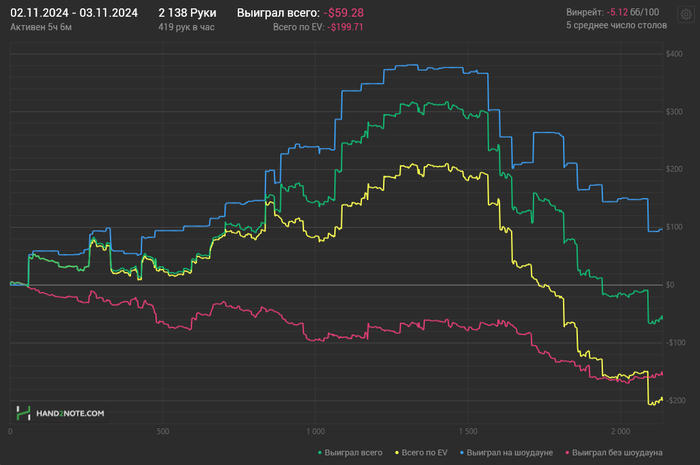This screenshot has width=700, height=465.
Task: Click the total won value -$59.28
Action: [x=343, y=13]
